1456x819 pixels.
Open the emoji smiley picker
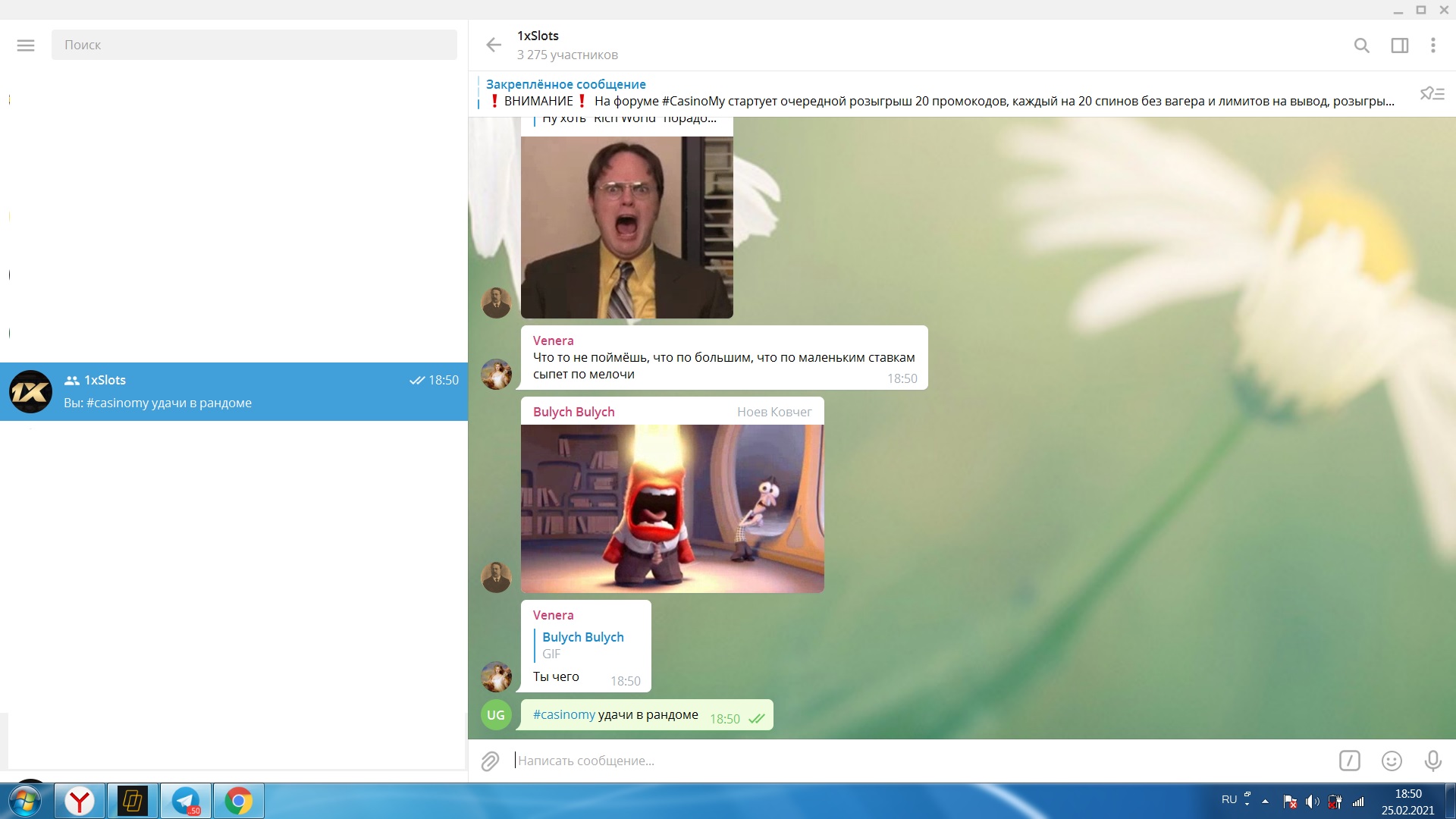pyautogui.click(x=1391, y=761)
